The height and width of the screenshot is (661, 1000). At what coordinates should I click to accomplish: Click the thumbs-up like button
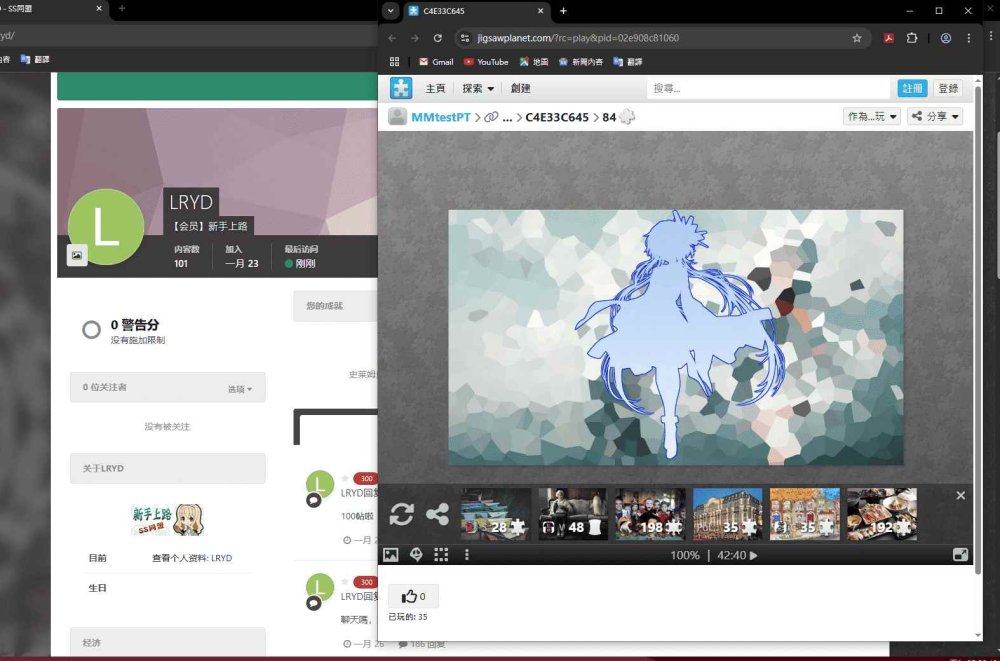point(413,597)
